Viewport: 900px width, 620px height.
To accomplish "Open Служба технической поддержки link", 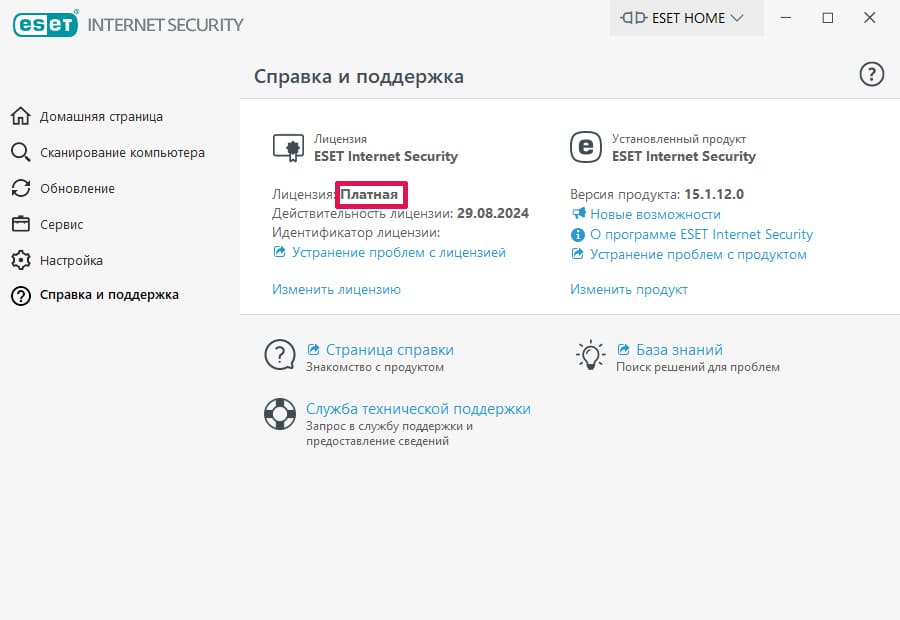I will coord(418,409).
